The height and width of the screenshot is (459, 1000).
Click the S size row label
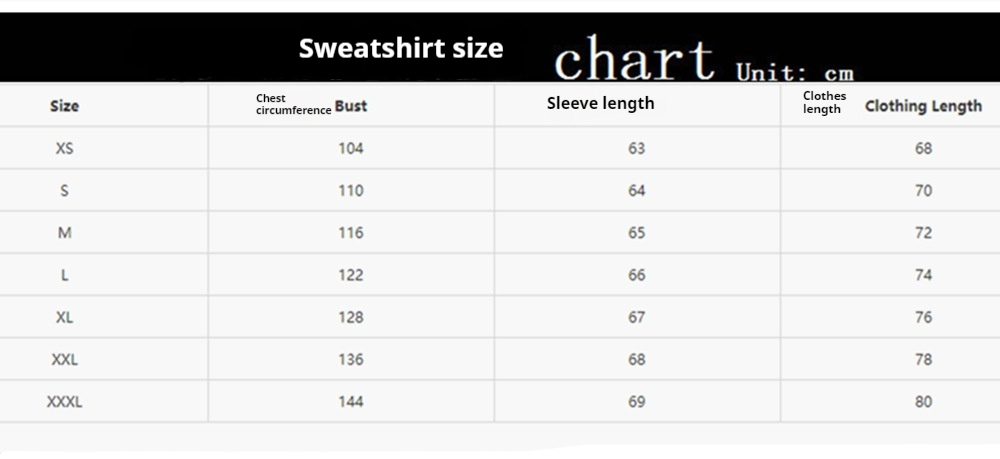point(64,191)
